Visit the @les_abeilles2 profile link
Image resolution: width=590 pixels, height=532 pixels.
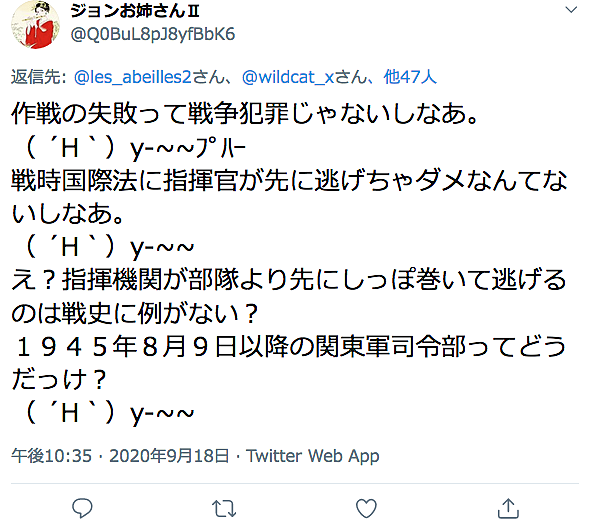(133, 77)
